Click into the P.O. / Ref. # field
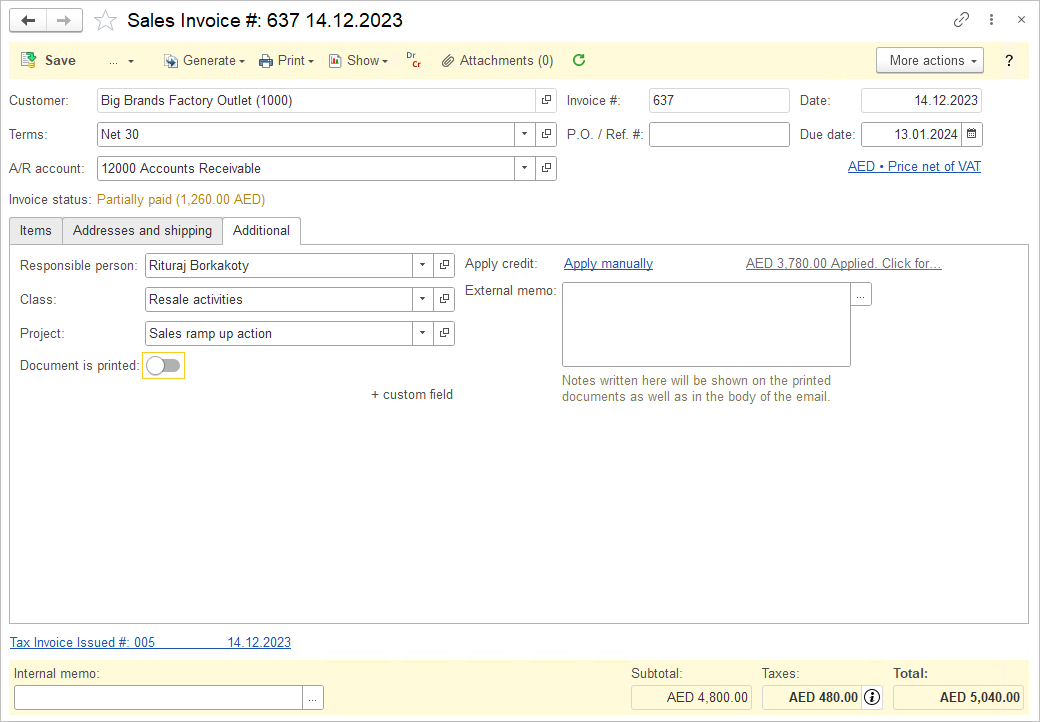 718,134
